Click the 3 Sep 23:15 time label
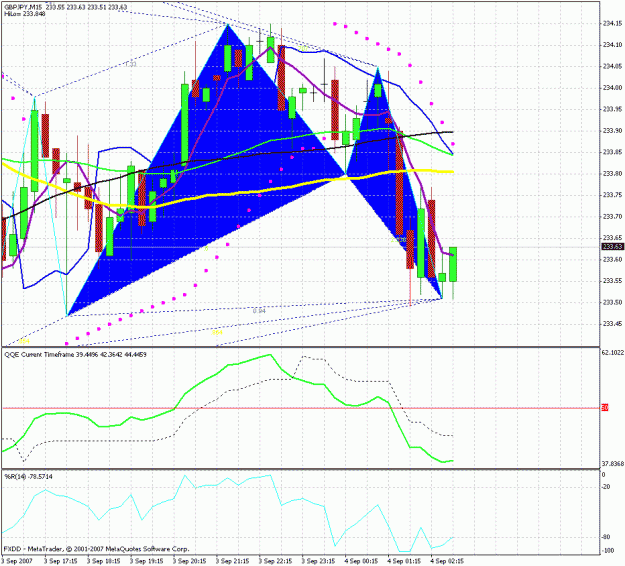This screenshot has height=566, width=625. (x=318, y=561)
